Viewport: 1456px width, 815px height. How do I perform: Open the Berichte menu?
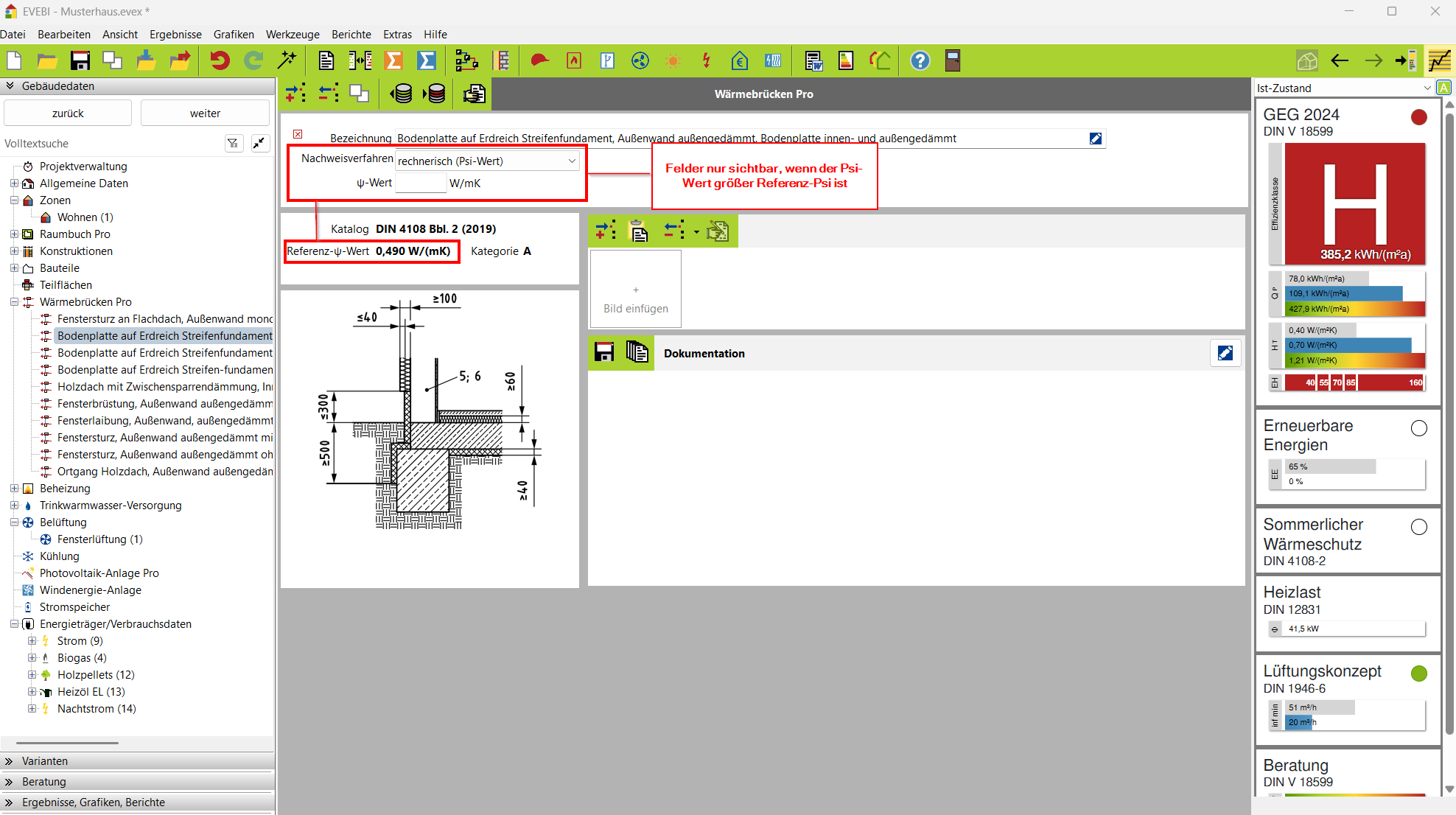[x=351, y=34]
